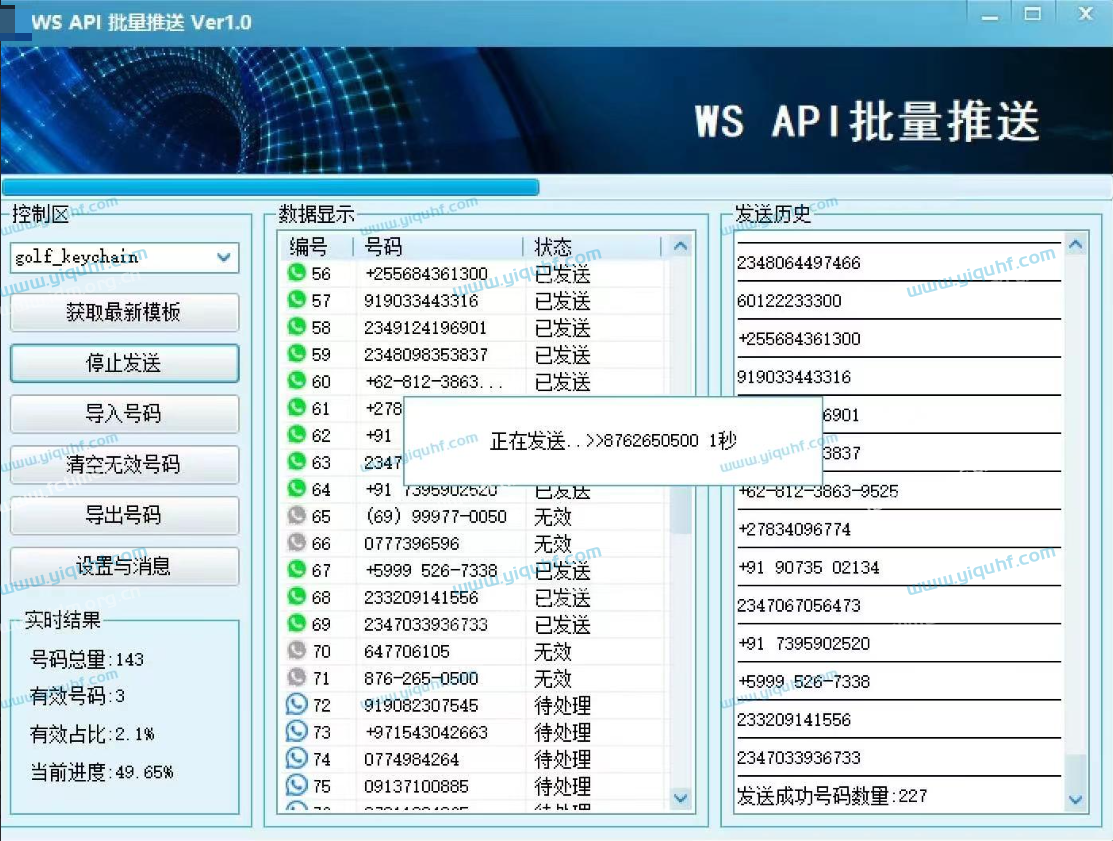1113x841 pixels.
Task: Click the green icon in row 67
Action: tap(297, 569)
